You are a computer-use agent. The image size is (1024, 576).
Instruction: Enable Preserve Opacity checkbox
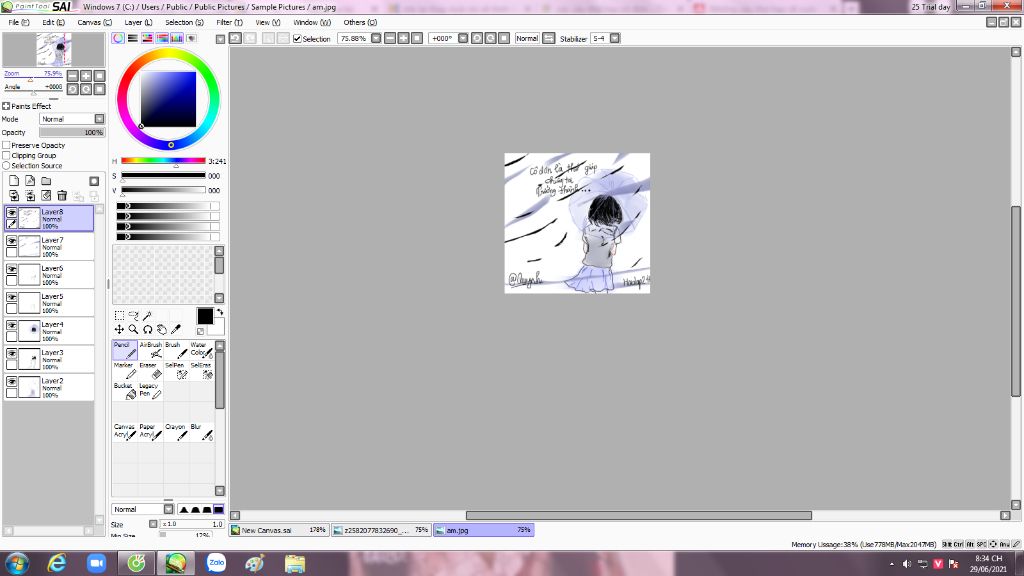pyautogui.click(x=7, y=146)
